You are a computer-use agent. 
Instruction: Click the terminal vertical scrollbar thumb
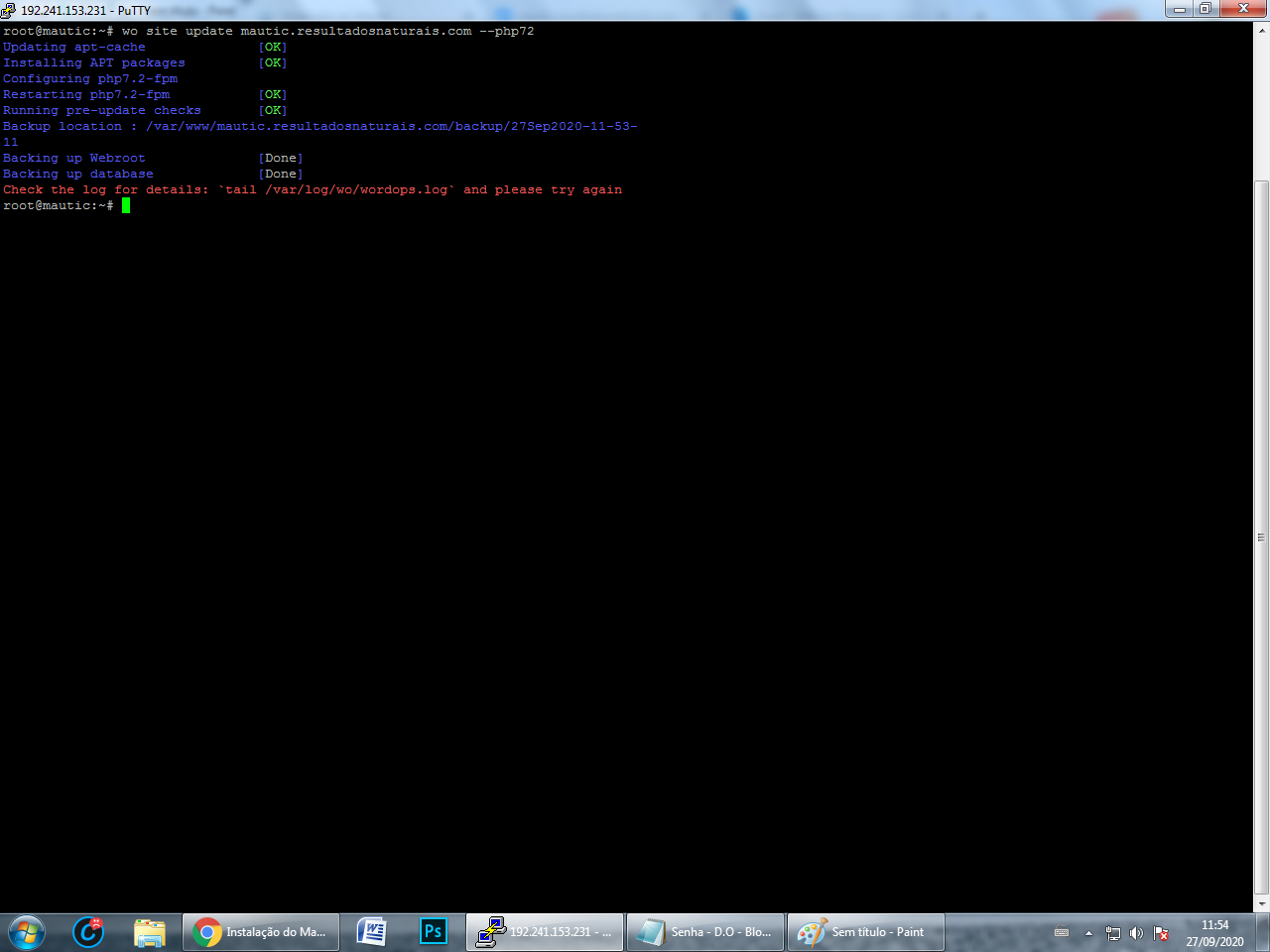(1261, 537)
